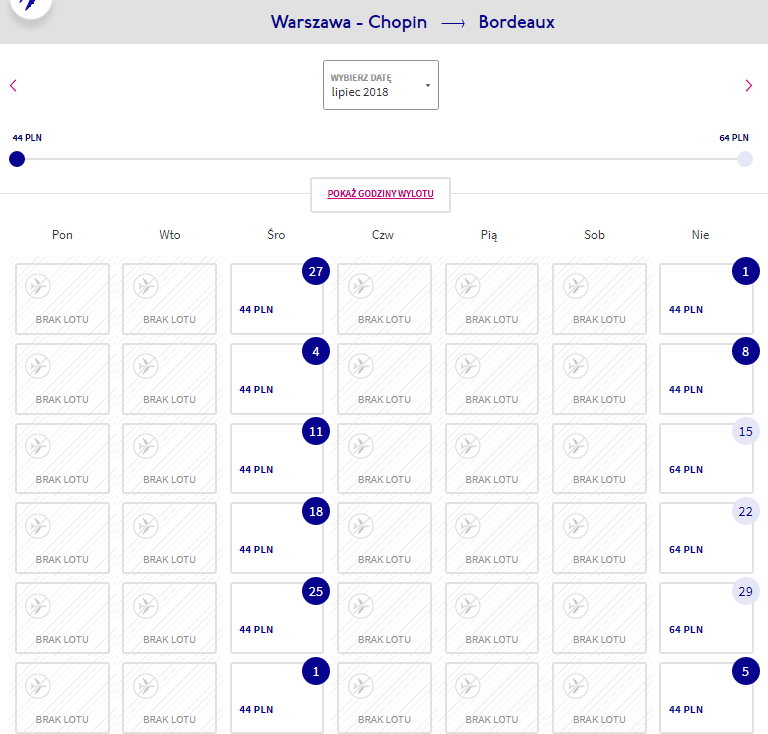This screenshot has width=768, height=734.
Task: Select Sunday 29 flight for 64 PLN
Action: point(706,618)
